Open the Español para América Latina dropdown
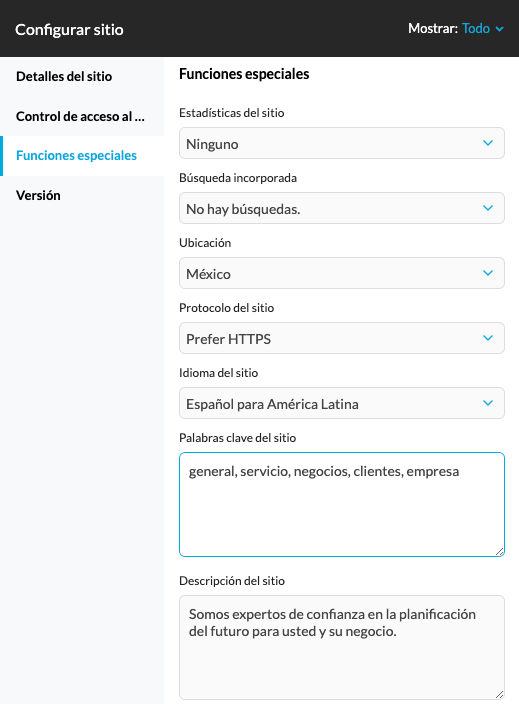Screen dimensions: 519x704 [x=342, y=403]
